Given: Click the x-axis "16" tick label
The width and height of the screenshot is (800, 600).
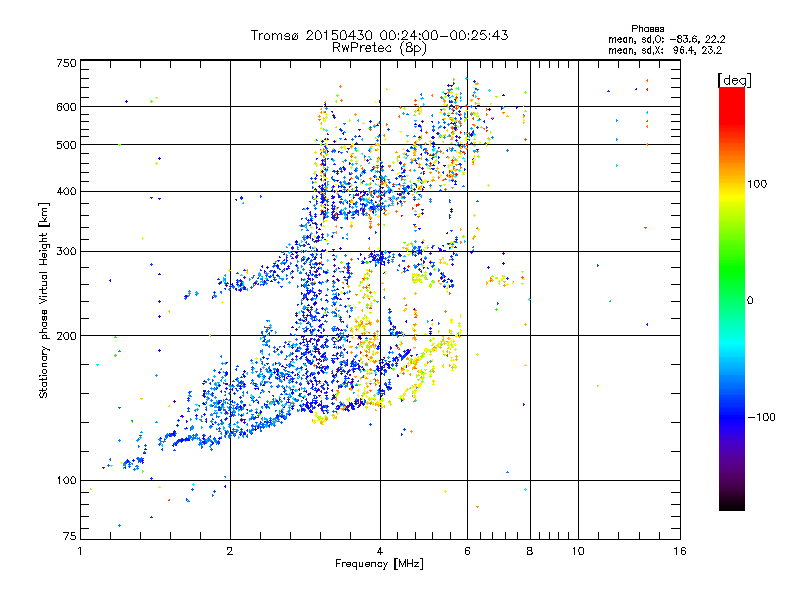Looking at the screenshot, I should 680,551.
